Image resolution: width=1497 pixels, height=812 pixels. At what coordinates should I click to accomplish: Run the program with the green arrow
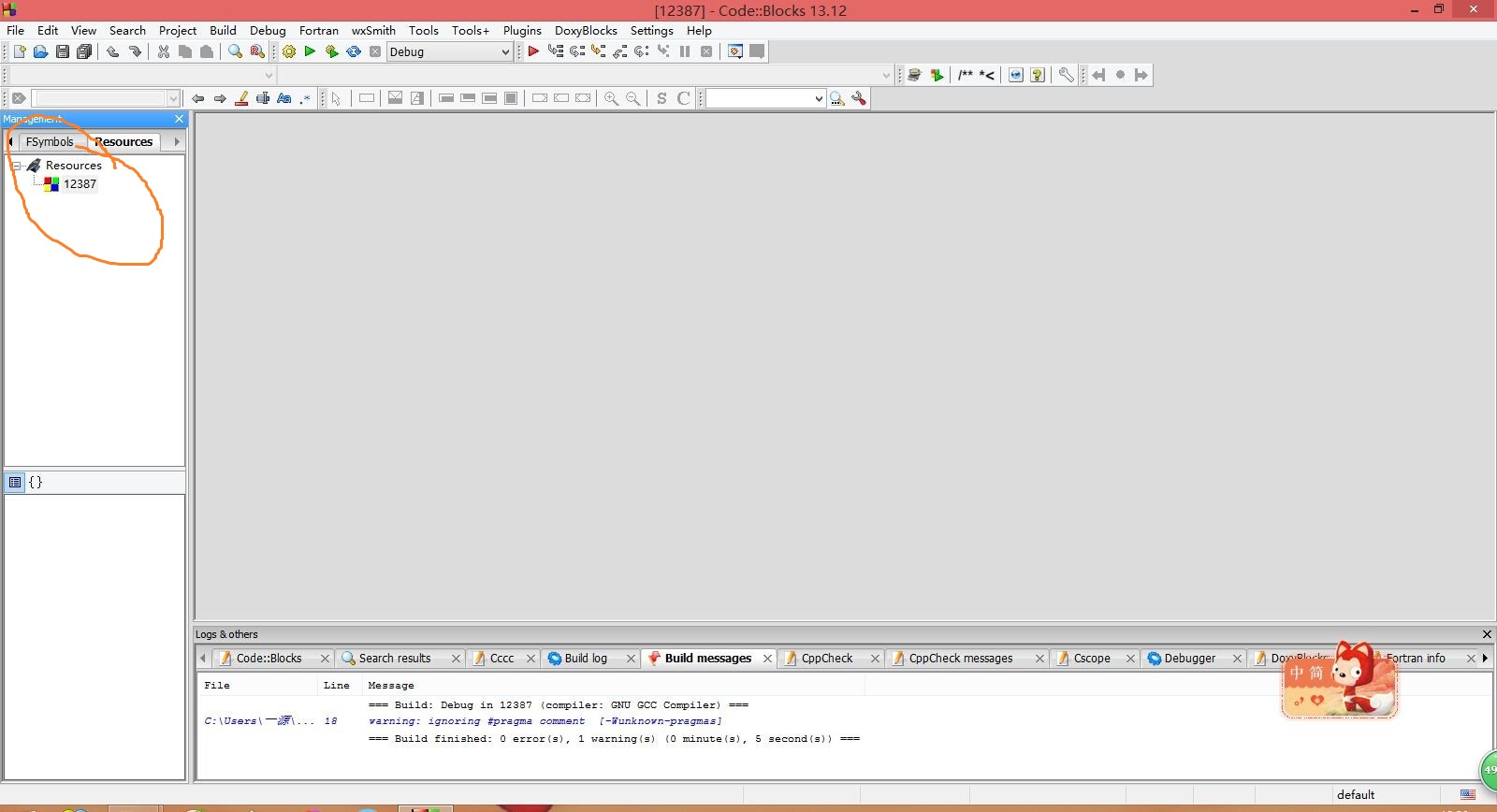pos(310,51)
